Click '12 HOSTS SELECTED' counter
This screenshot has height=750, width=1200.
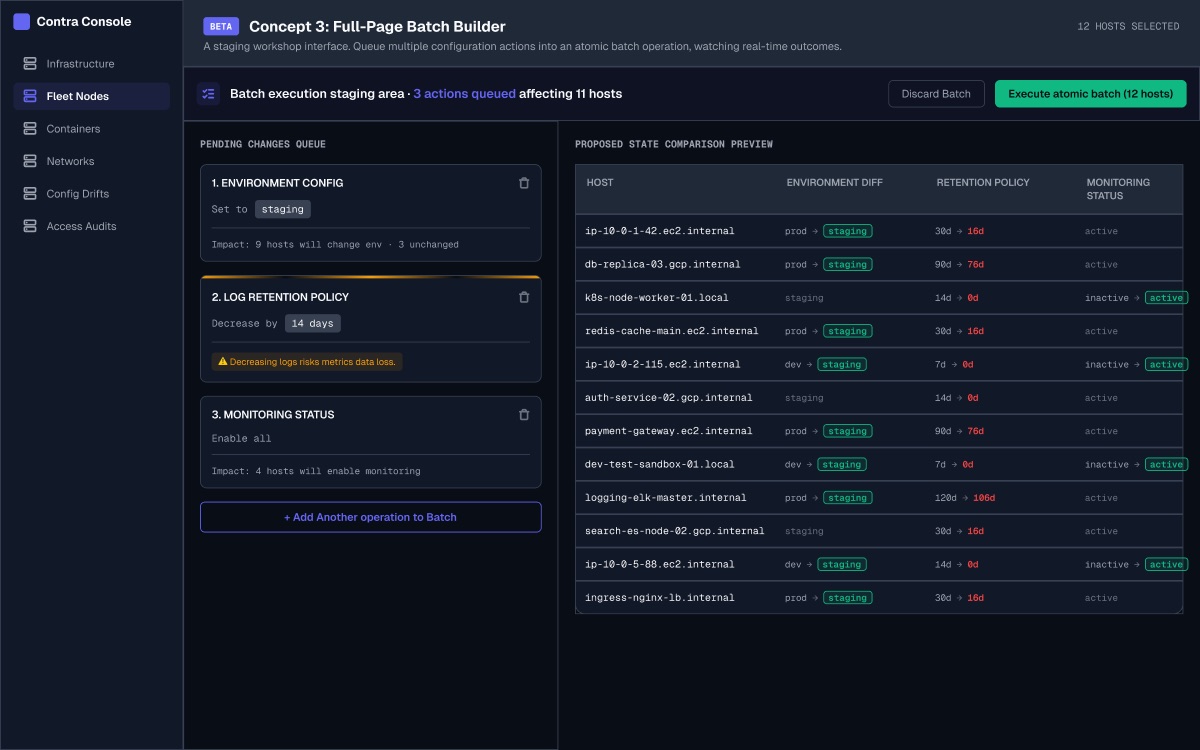(x=1128, y=27)
